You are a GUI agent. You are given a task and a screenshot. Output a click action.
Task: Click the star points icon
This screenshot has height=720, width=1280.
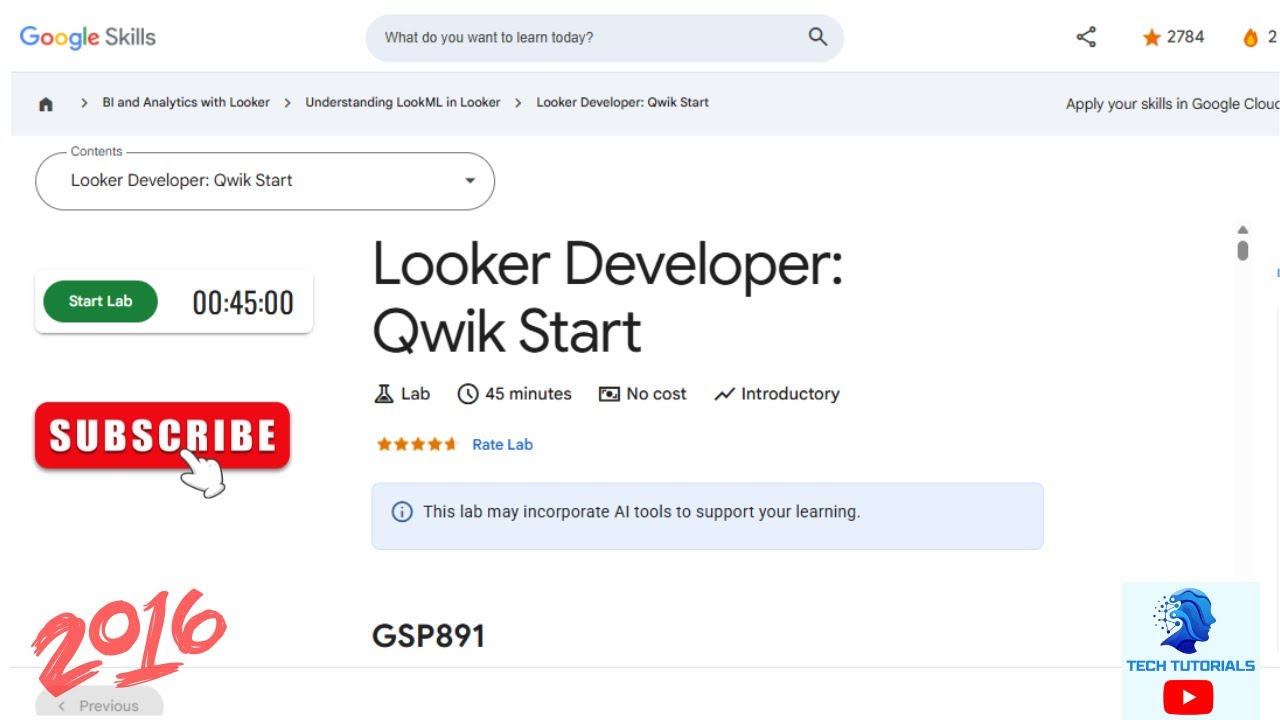coord(1152,38)
